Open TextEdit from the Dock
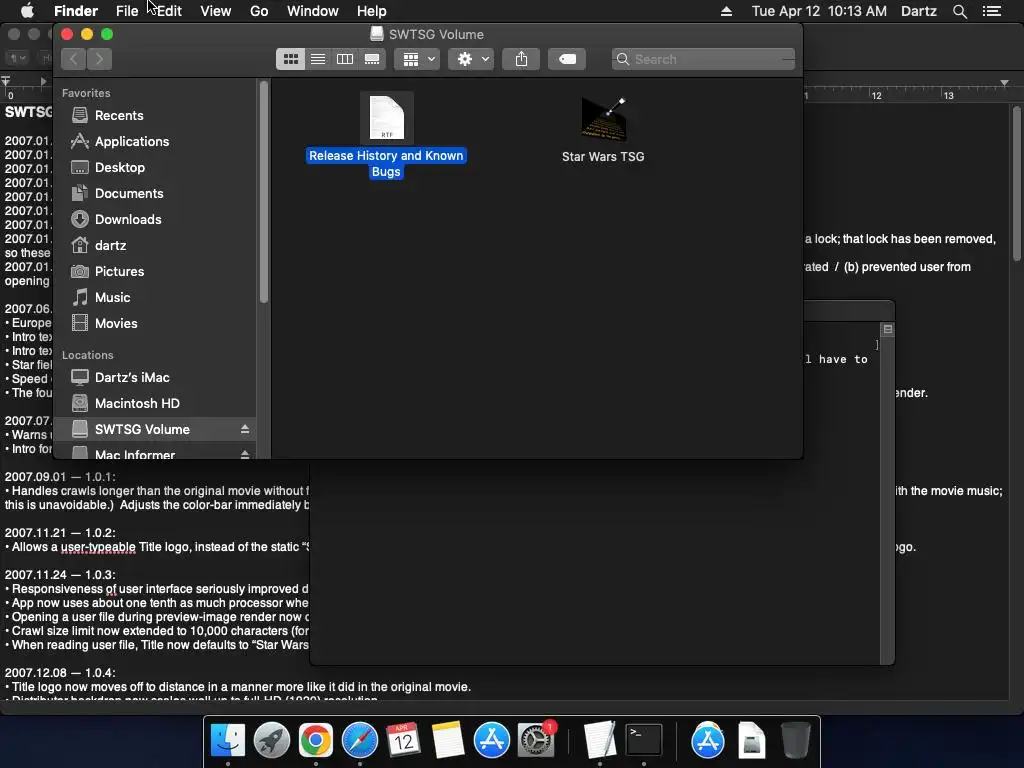The image size is (1024, 768). pyautogui.click(x=600, y=741)
